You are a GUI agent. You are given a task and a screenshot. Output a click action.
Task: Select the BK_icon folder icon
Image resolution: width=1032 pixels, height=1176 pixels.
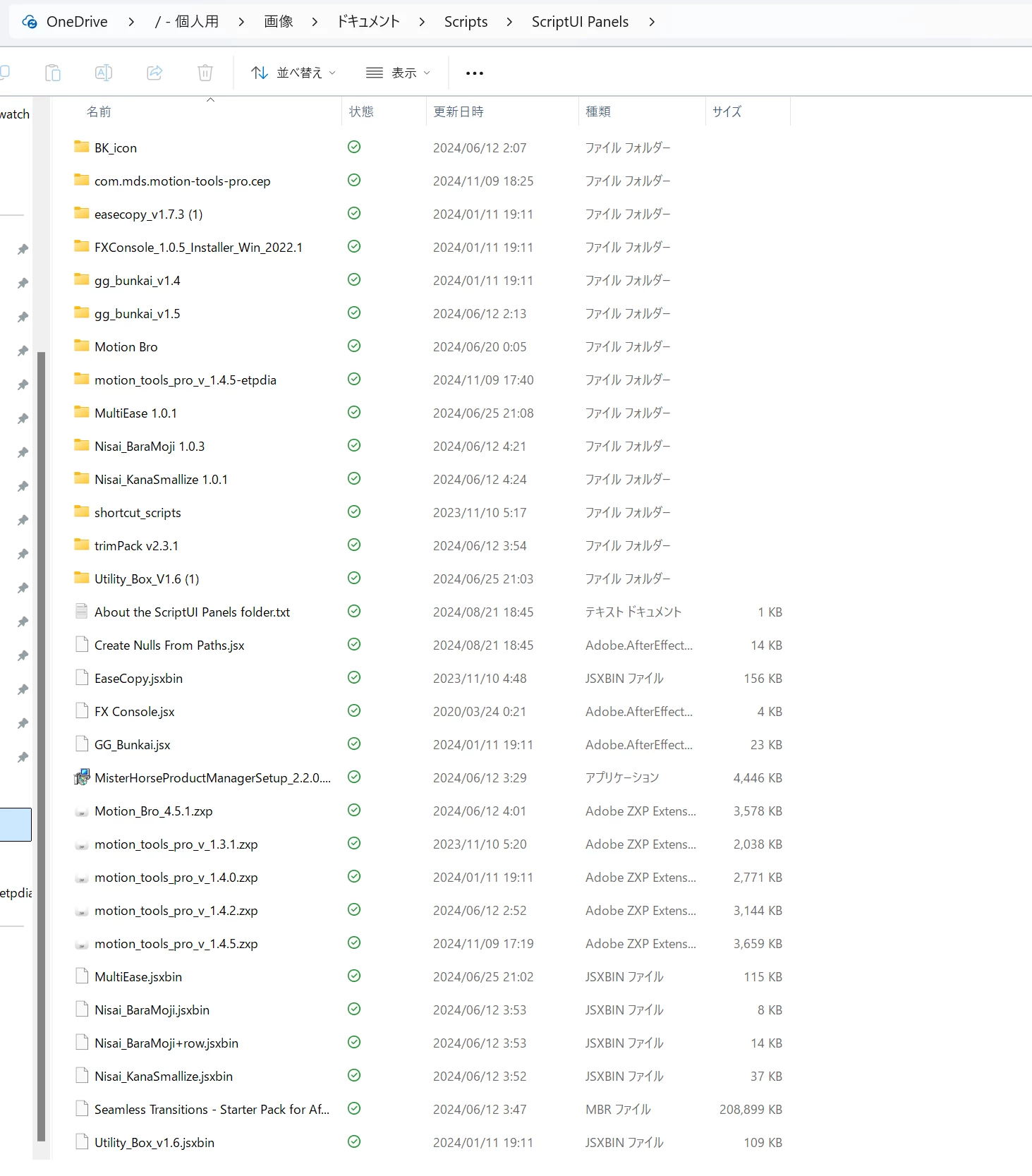pyautogui.click(x=82, y=147)
